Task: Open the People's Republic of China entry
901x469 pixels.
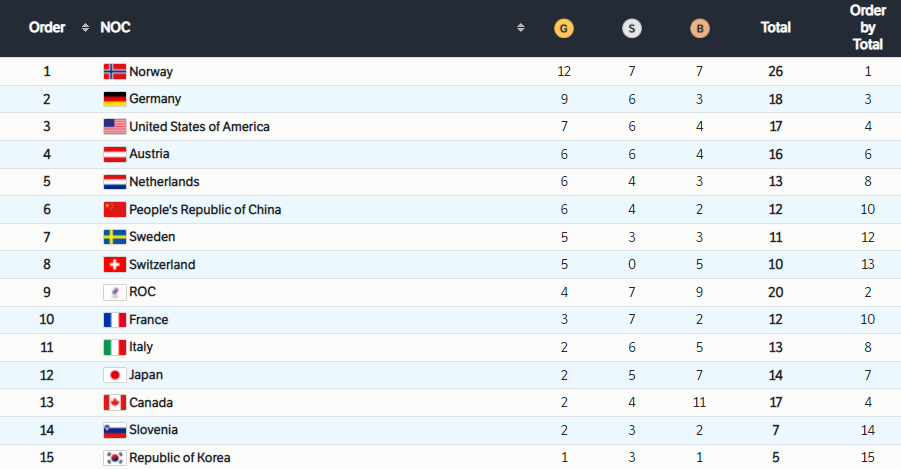Action: click(x=205, y=209)
